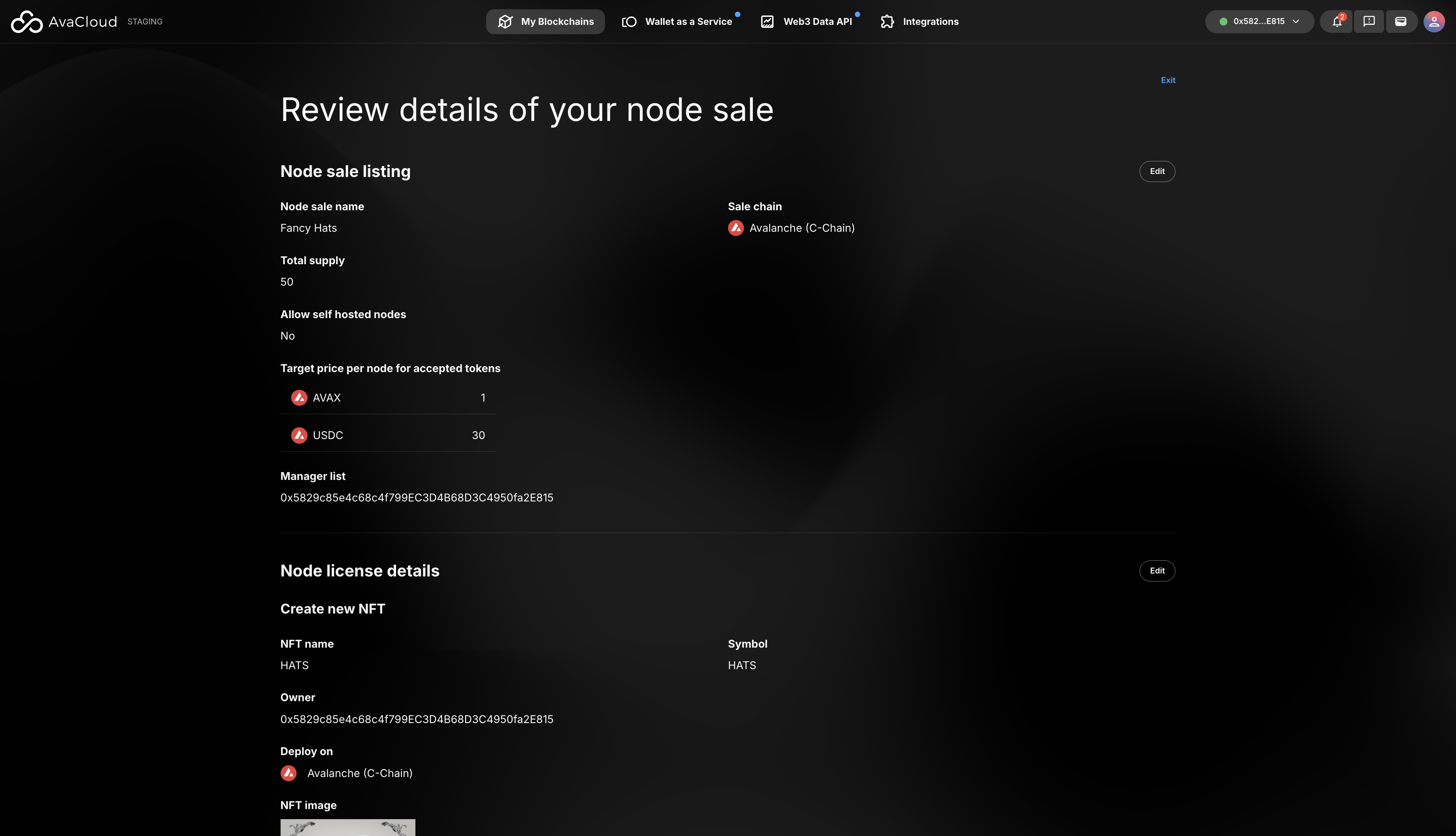Click the Web3 Data API chart icon
Screen dimensions: 1456x836
click(x=767, y=22)
